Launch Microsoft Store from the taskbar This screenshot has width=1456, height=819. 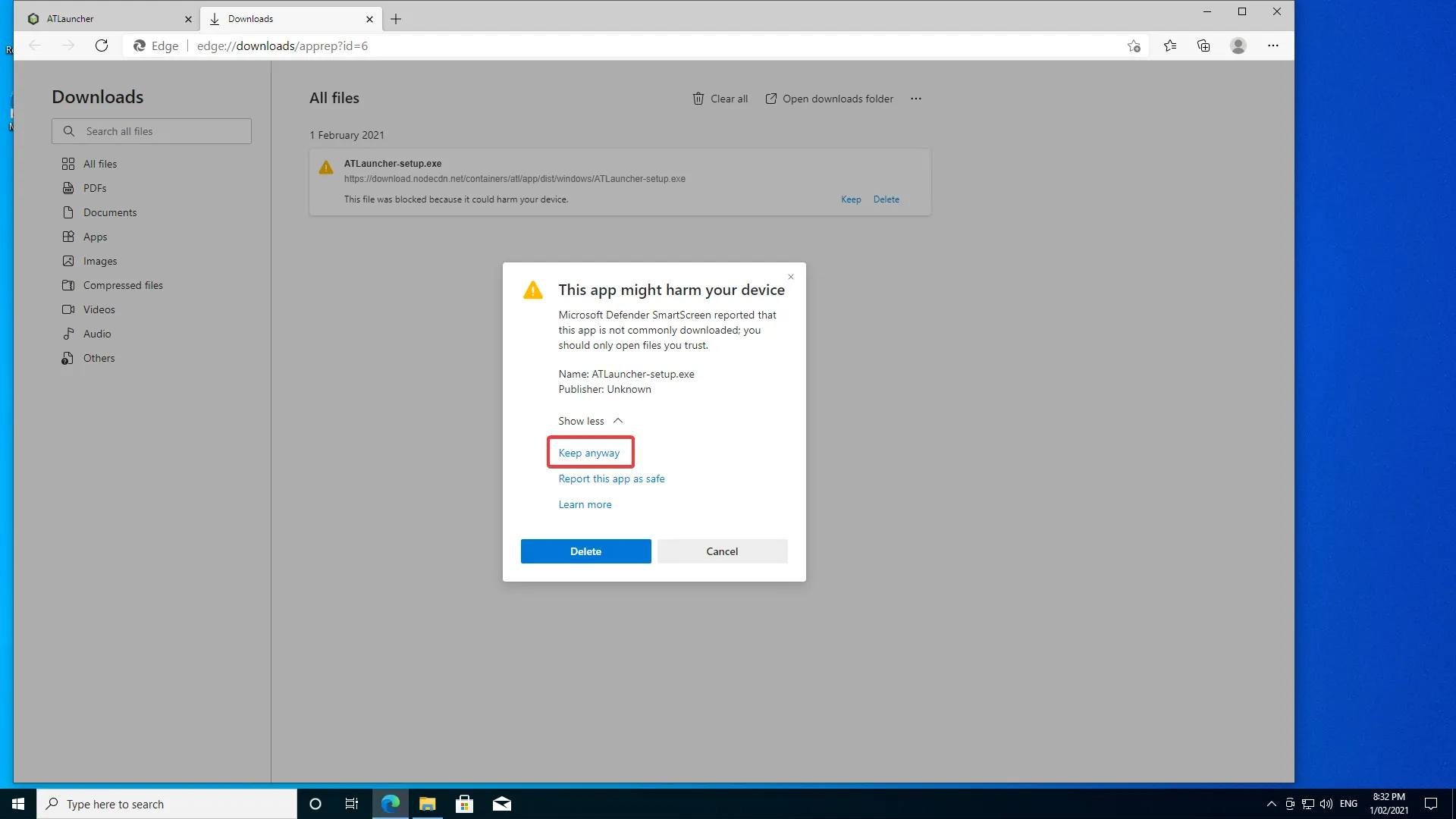[464, 803]
